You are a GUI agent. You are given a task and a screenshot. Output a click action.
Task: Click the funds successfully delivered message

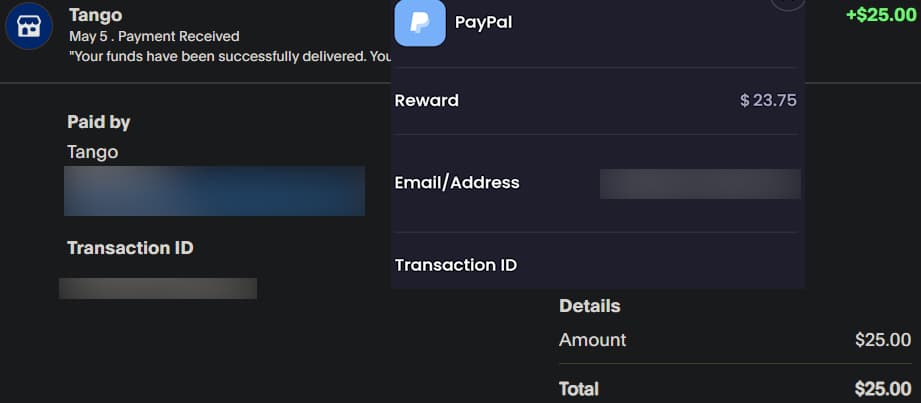(x=230, y=56)
